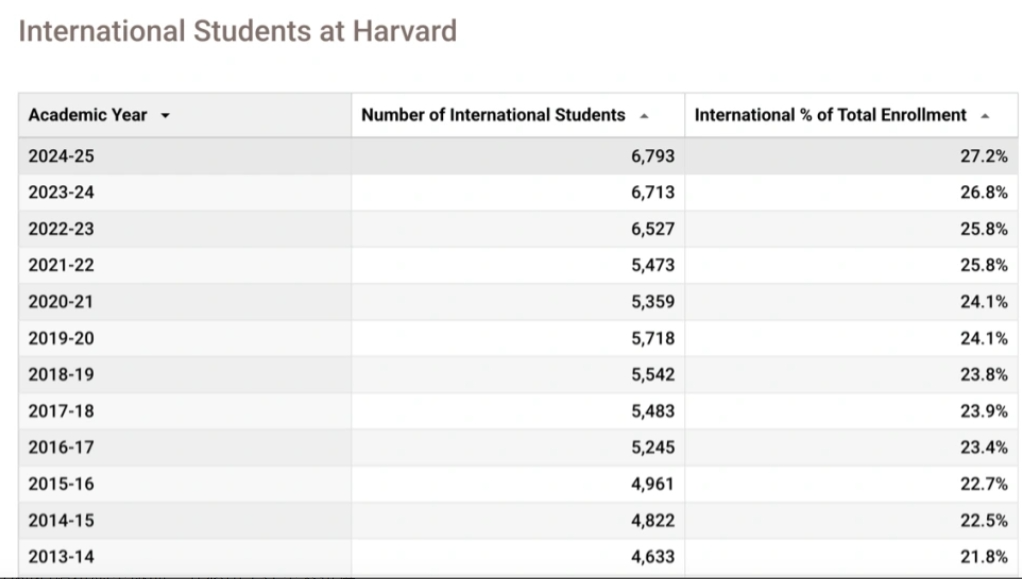Click the 22.7% enrollment percentage cell
The image size is (1022, 579).
click(x=984, y=484)
